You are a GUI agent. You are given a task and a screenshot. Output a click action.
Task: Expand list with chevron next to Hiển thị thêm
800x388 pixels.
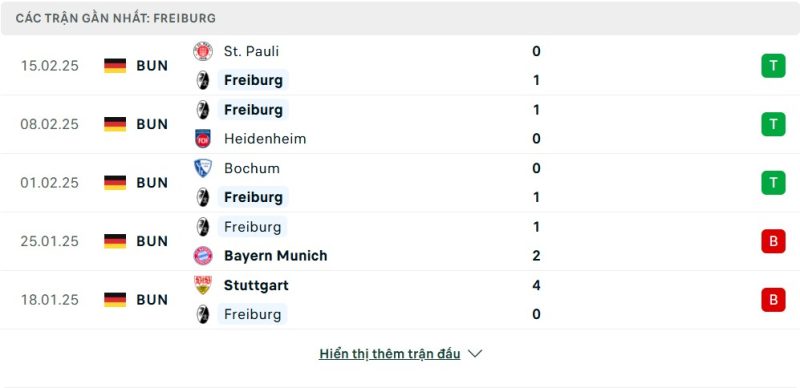coord(475,354)
